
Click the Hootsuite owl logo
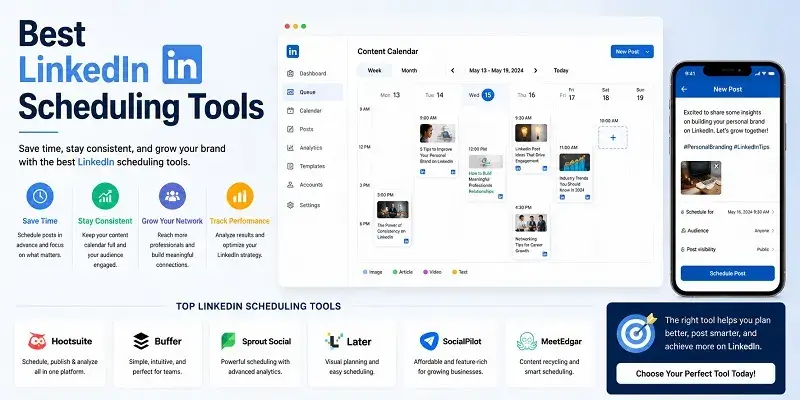coord(37,341)
